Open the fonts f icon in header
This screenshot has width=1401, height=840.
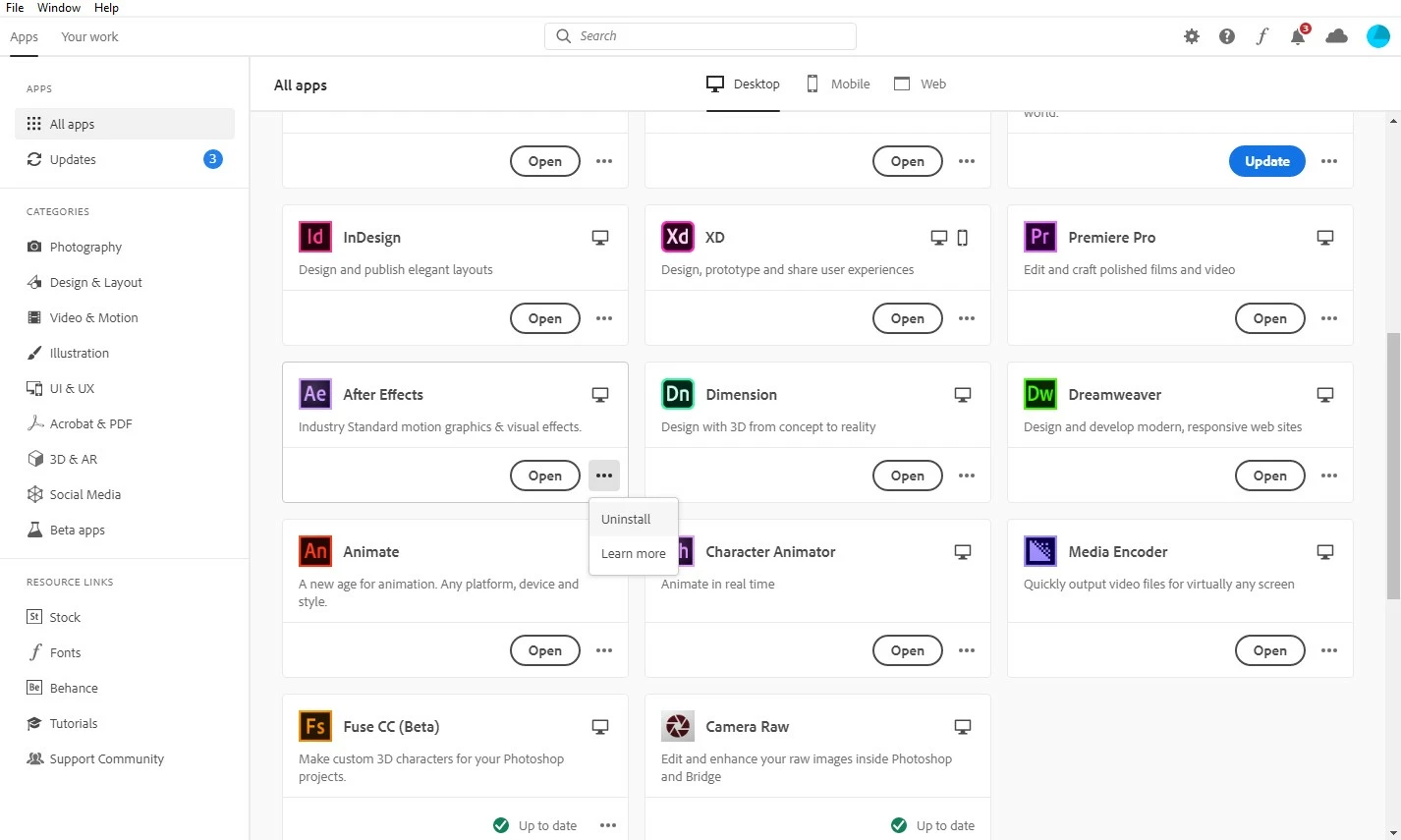1262,36
